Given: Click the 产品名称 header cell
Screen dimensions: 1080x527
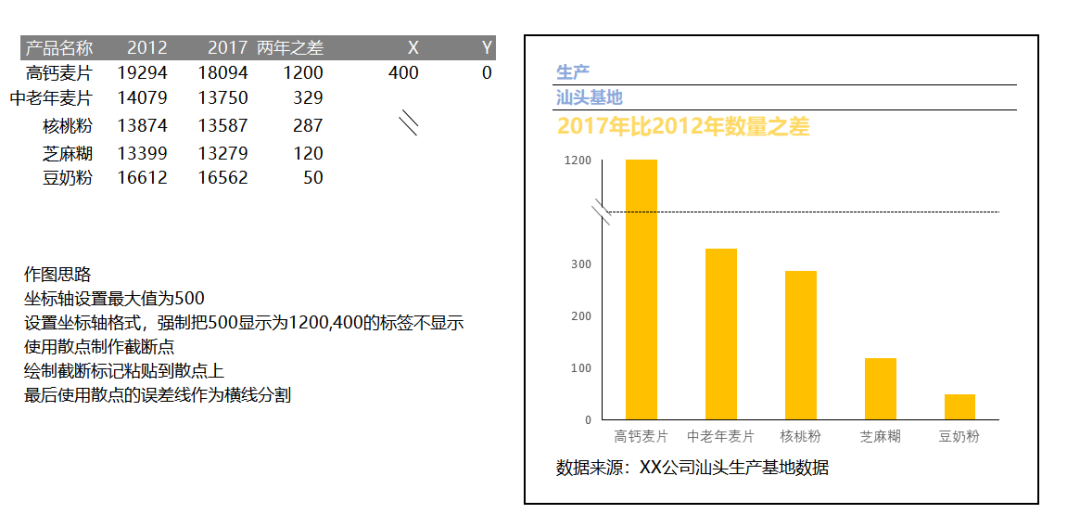Looking at the screenshot, I should (x=59, y=48).
